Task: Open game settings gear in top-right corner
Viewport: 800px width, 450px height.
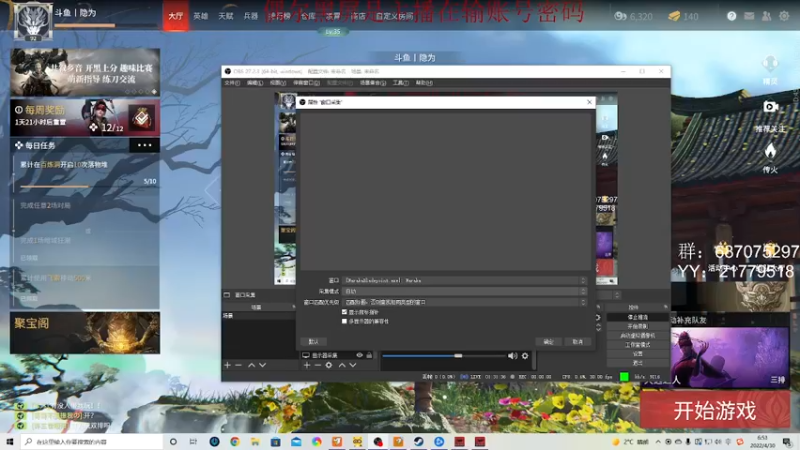Action: click(x=784, y=16)
